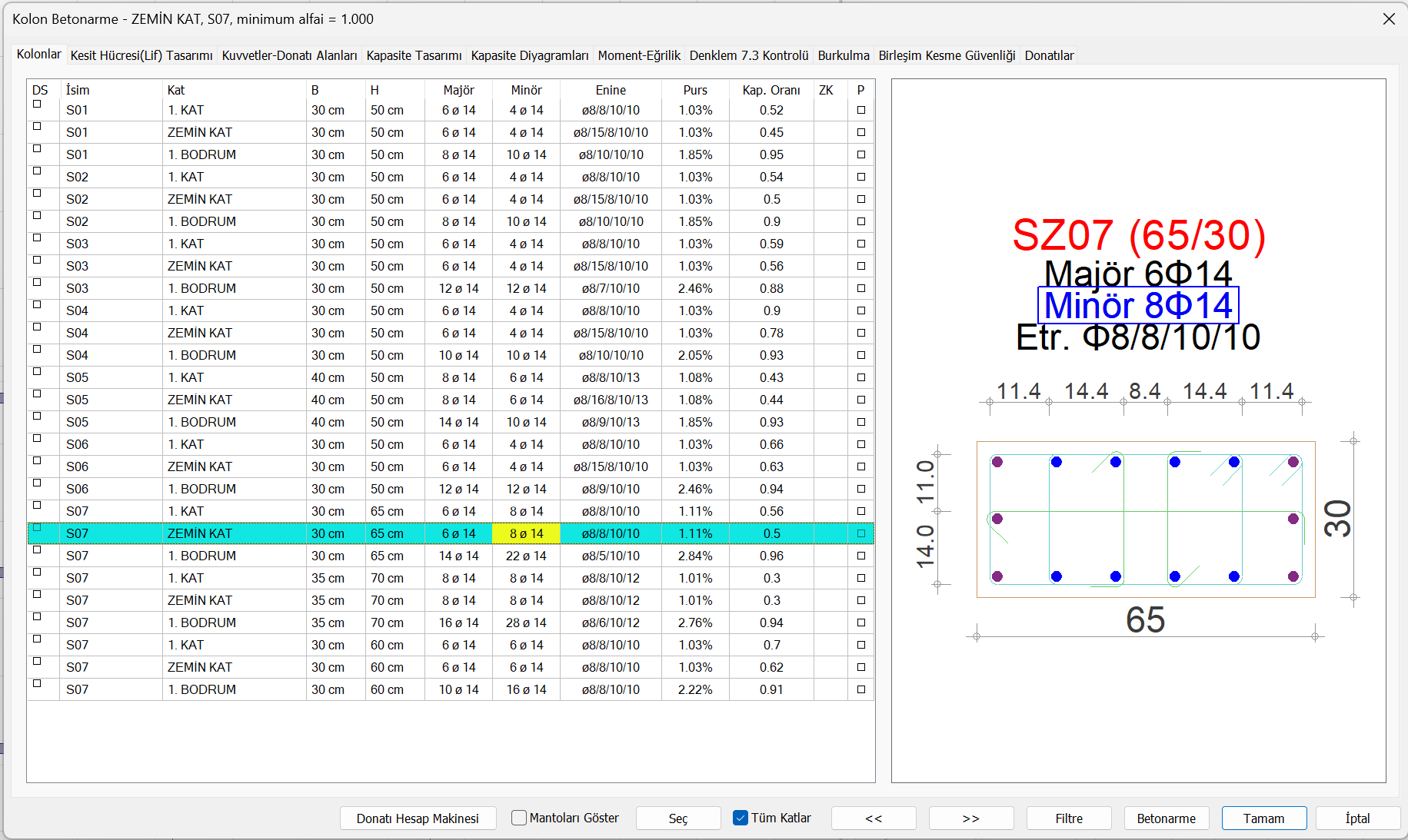The width and height of the screenshot is (1408, 840).
Task: Switch to Kesit Hücresi(Lif) Tasarımı tab
Action: pyautogui.click(x=141, y=55)
